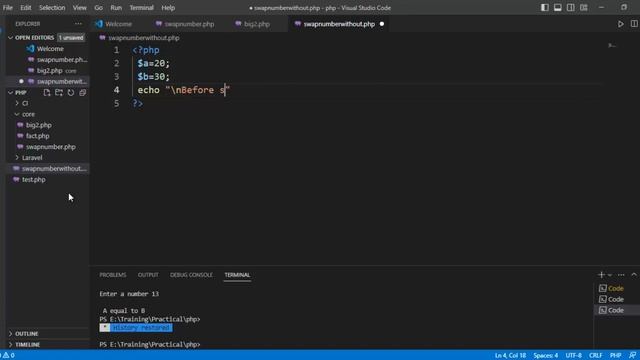Click PHP language mode status item
Viewport: 640px width, 360px height.
point(616,356)
